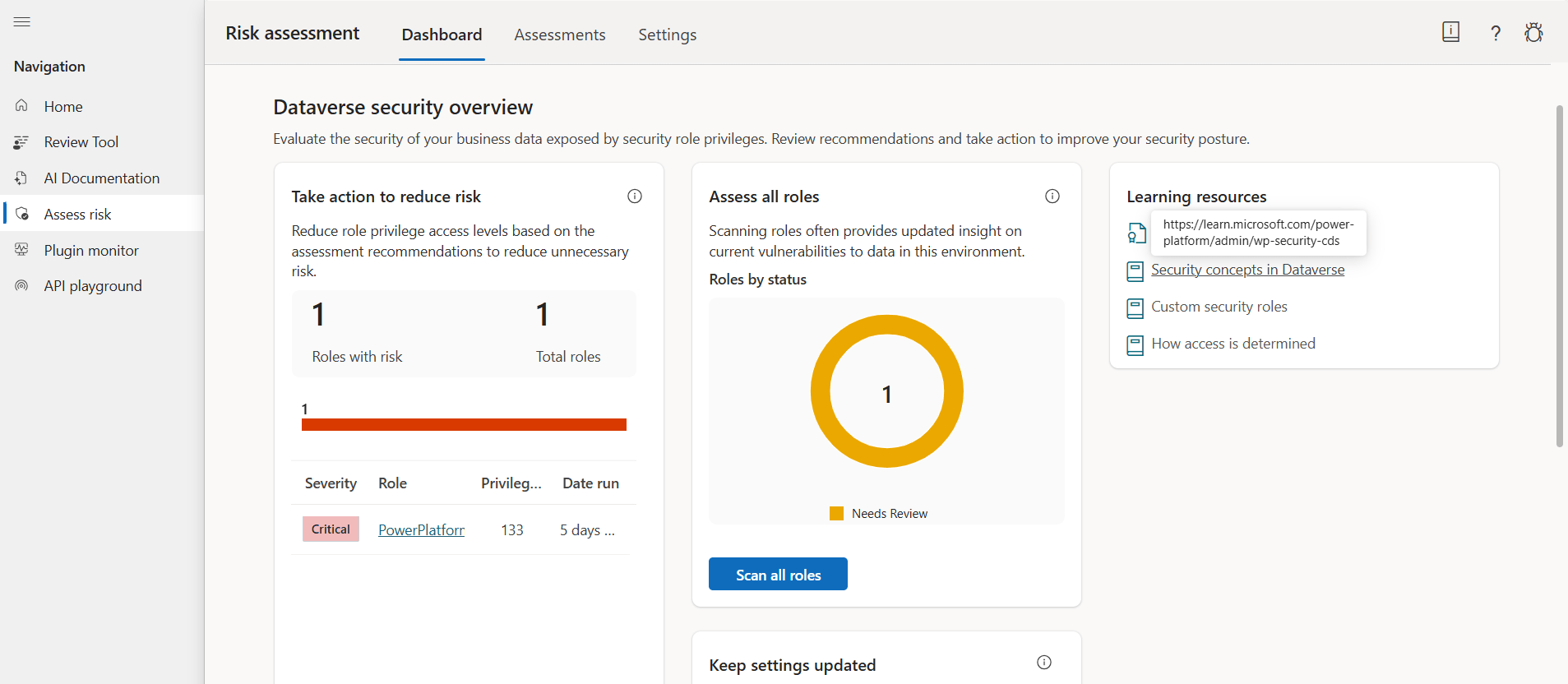Open AI Documentation in the sidebar
1568x684 pixels.
pos(101,178)
